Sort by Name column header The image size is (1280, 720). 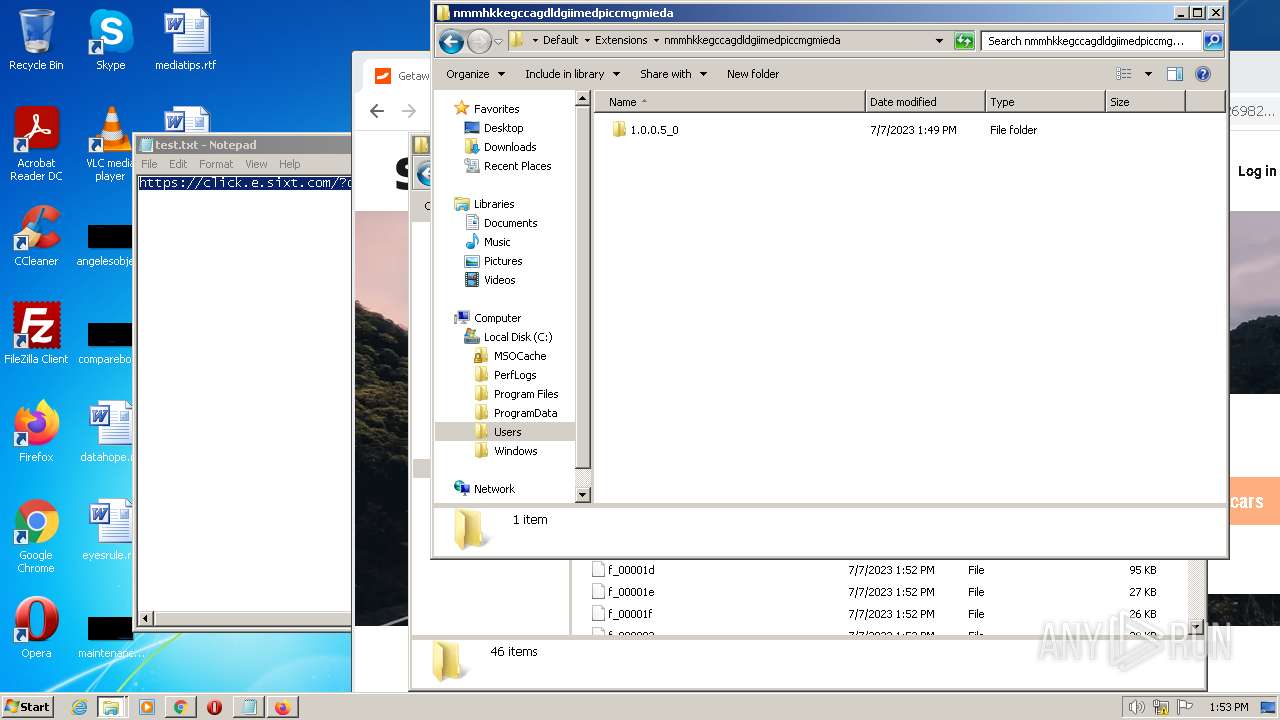[x=730, y=102]
